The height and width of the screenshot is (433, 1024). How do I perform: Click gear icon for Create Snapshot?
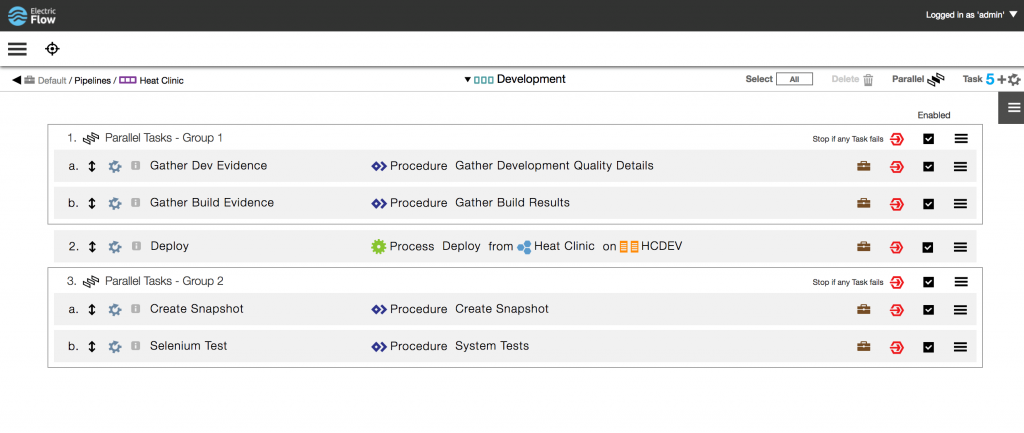(x=115, y=310)
